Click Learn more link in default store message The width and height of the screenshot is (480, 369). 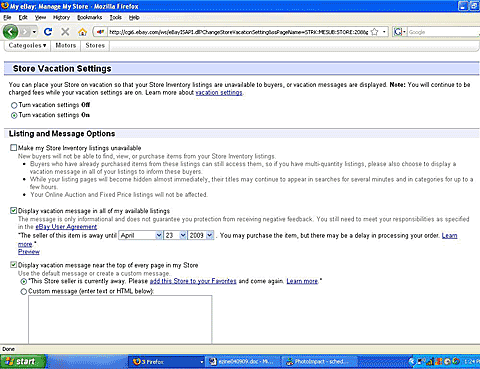pos(302,281)
